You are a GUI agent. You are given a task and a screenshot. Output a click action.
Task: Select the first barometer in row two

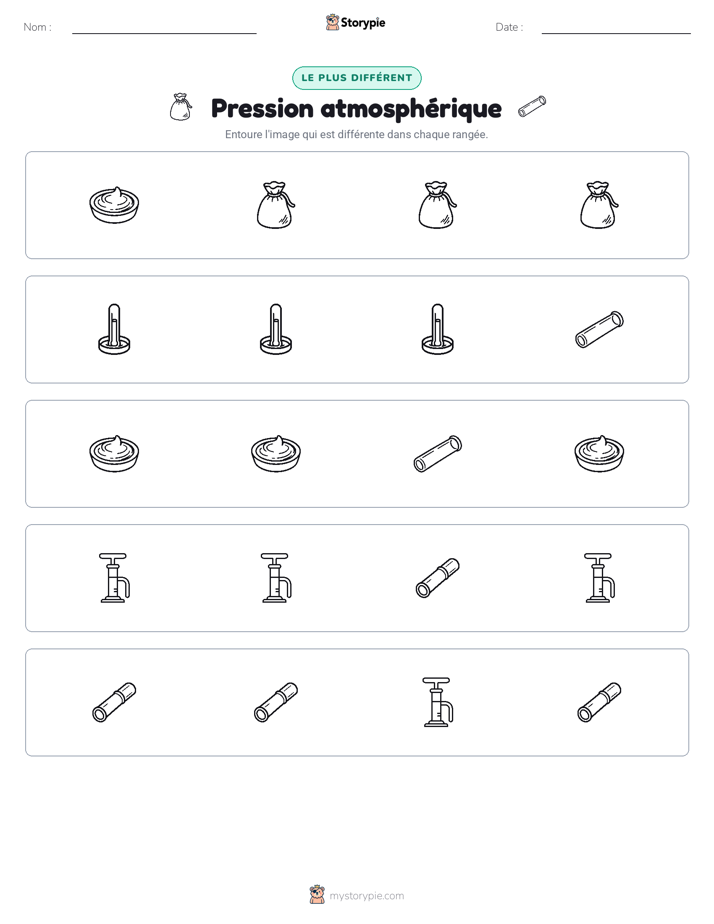[x=114, y=329]
